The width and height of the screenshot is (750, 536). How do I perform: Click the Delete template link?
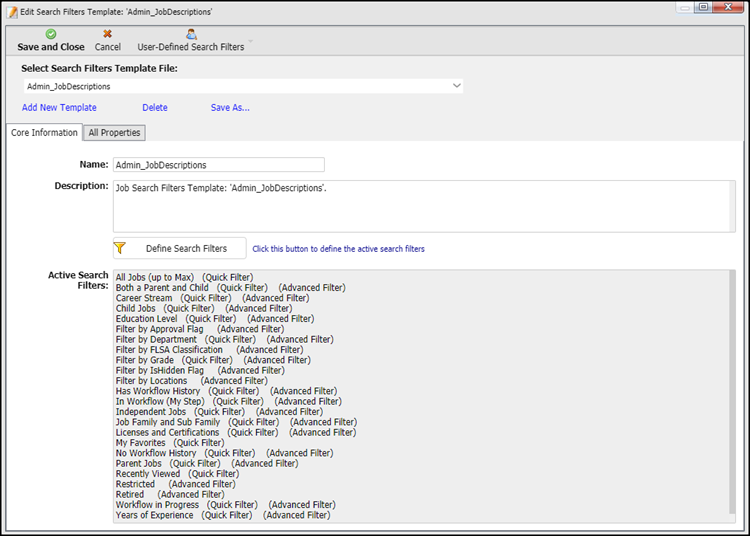coord(155,108)
